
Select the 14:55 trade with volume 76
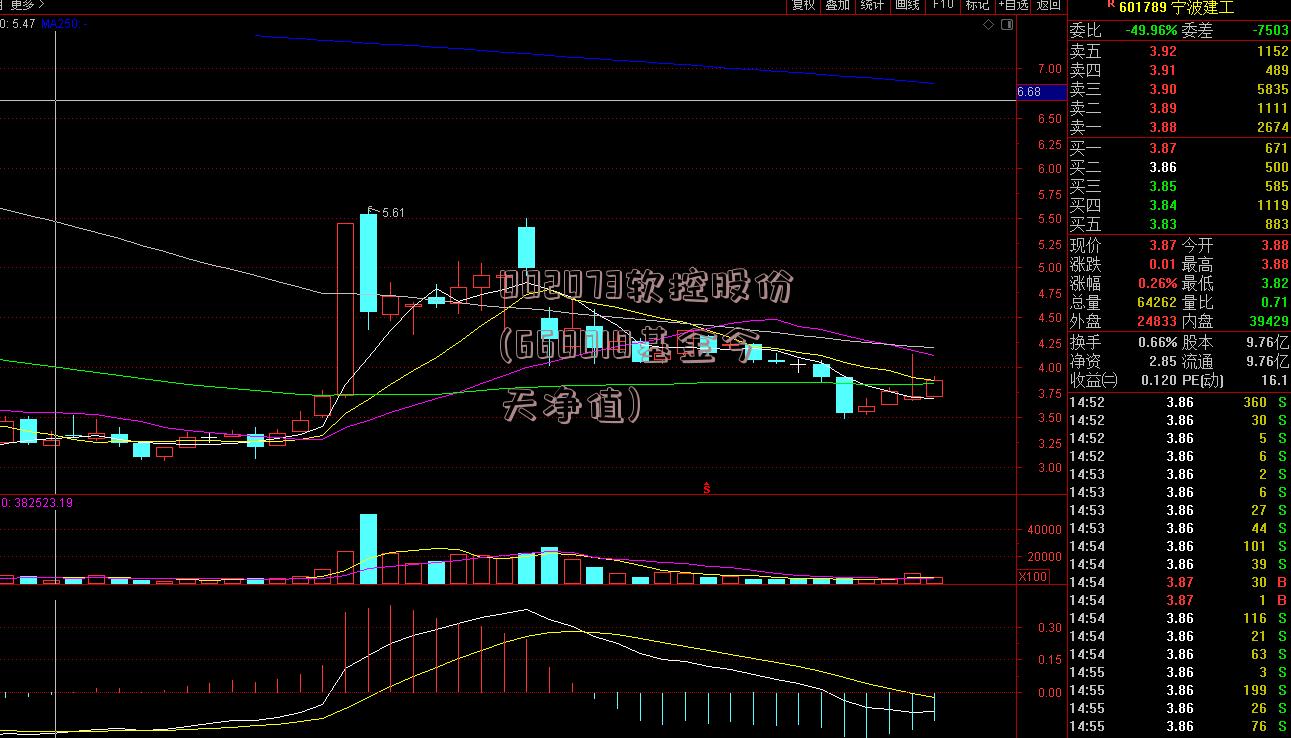pos(1179,726)
